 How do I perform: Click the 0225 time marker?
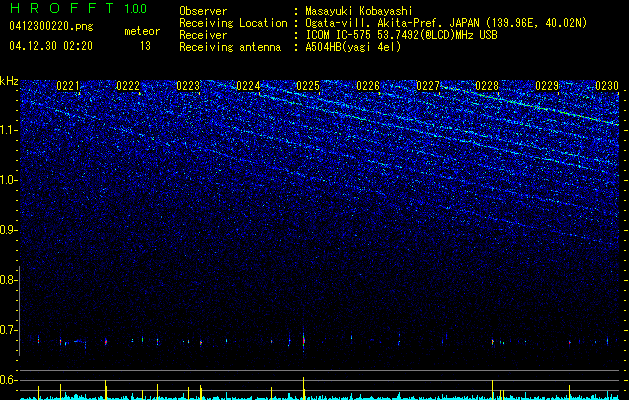(308, 86)
